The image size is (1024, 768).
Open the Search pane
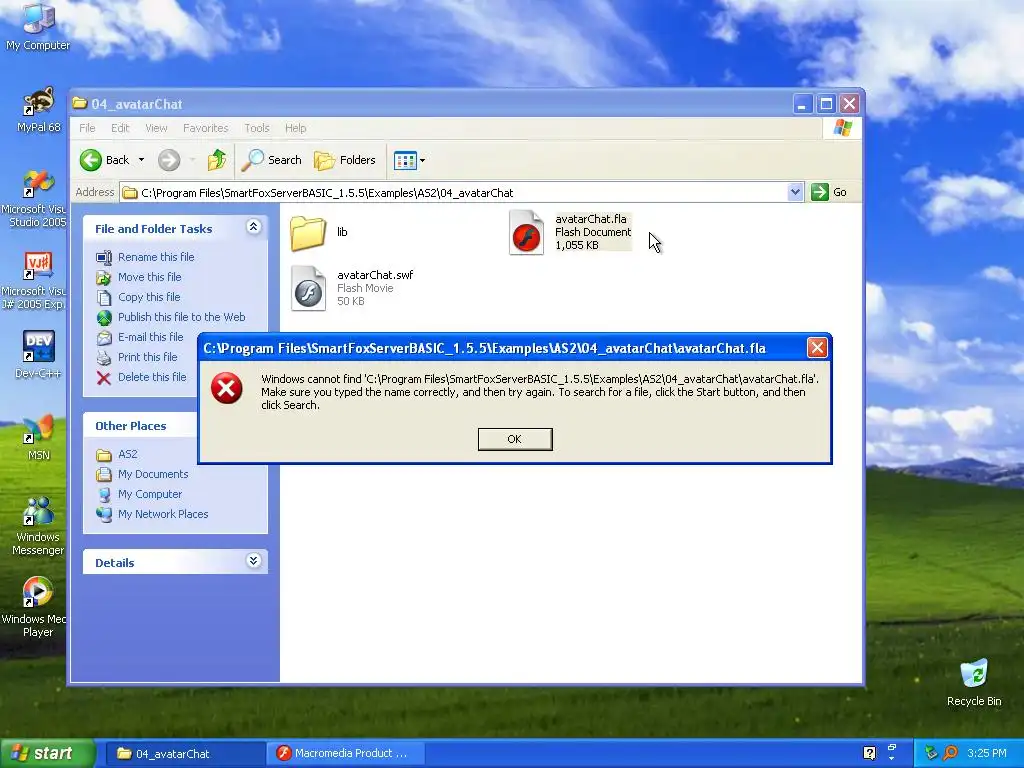click(x=272, y=160)
